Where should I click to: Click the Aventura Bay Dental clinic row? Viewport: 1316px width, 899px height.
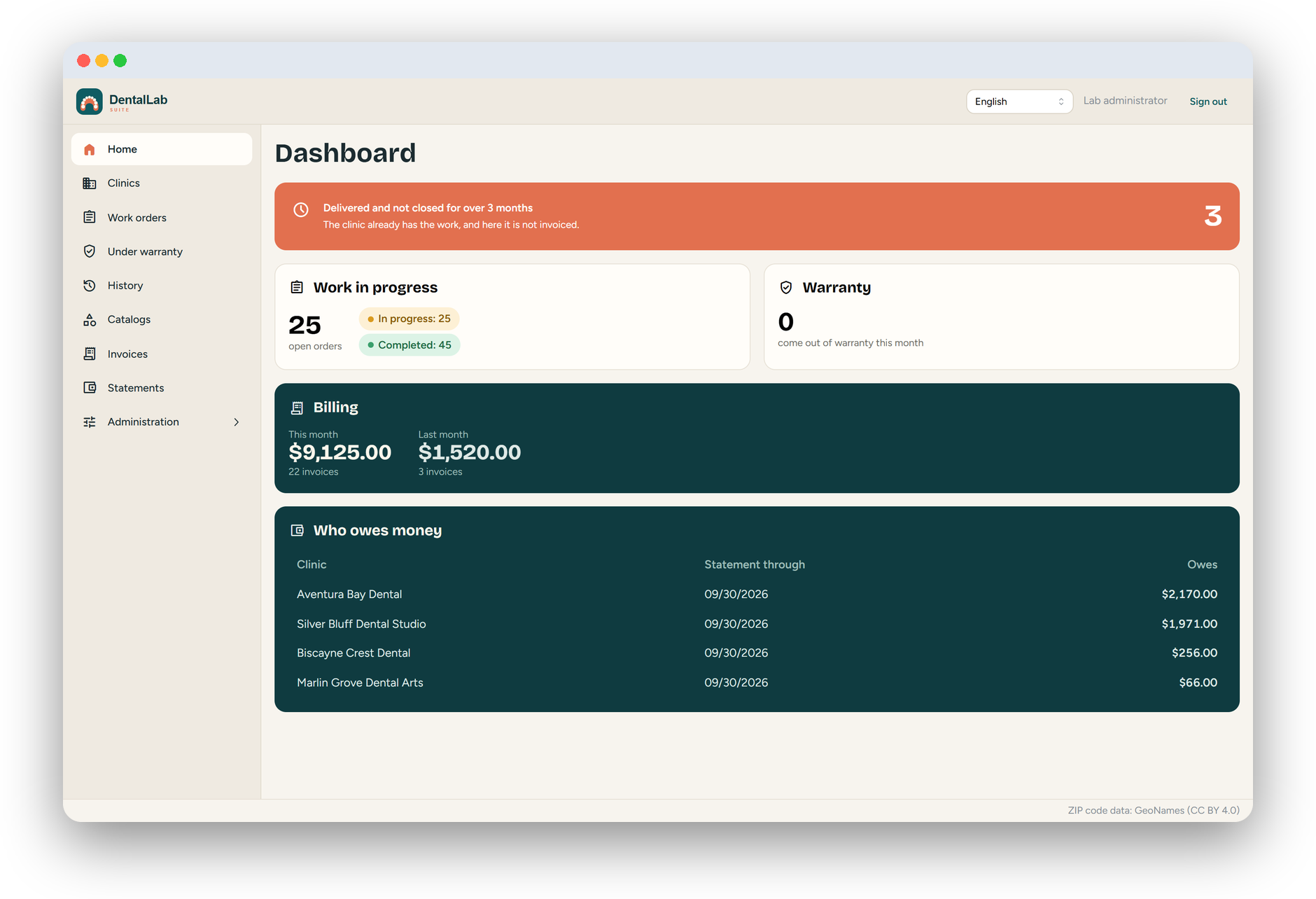(757, 594)
